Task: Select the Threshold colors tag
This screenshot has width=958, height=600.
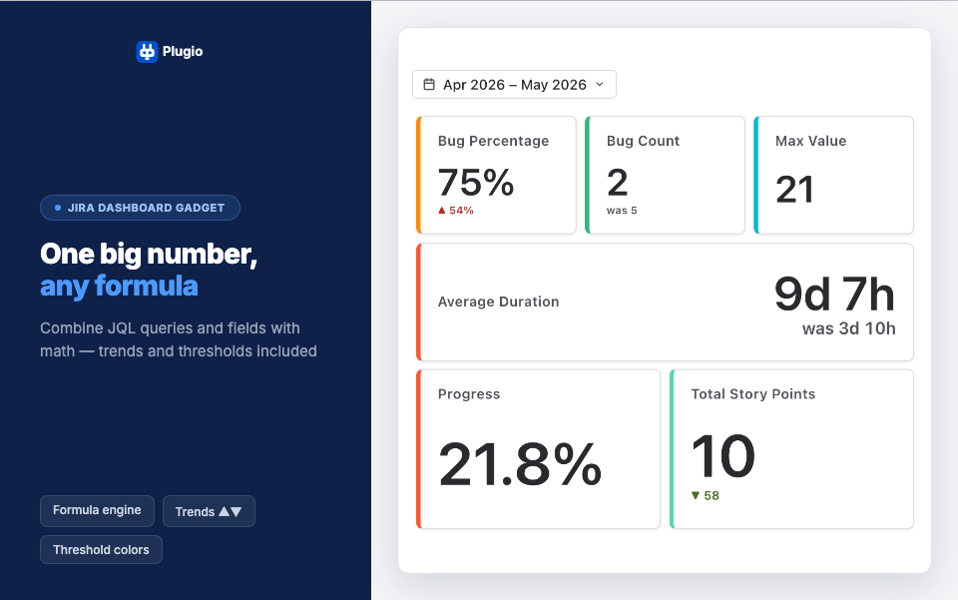Action: tap(101, 549)
